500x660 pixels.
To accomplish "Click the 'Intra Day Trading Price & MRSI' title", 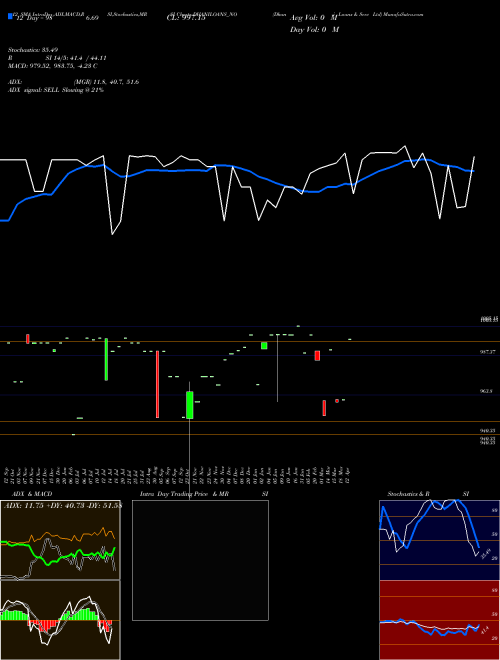I will (204, 494).
